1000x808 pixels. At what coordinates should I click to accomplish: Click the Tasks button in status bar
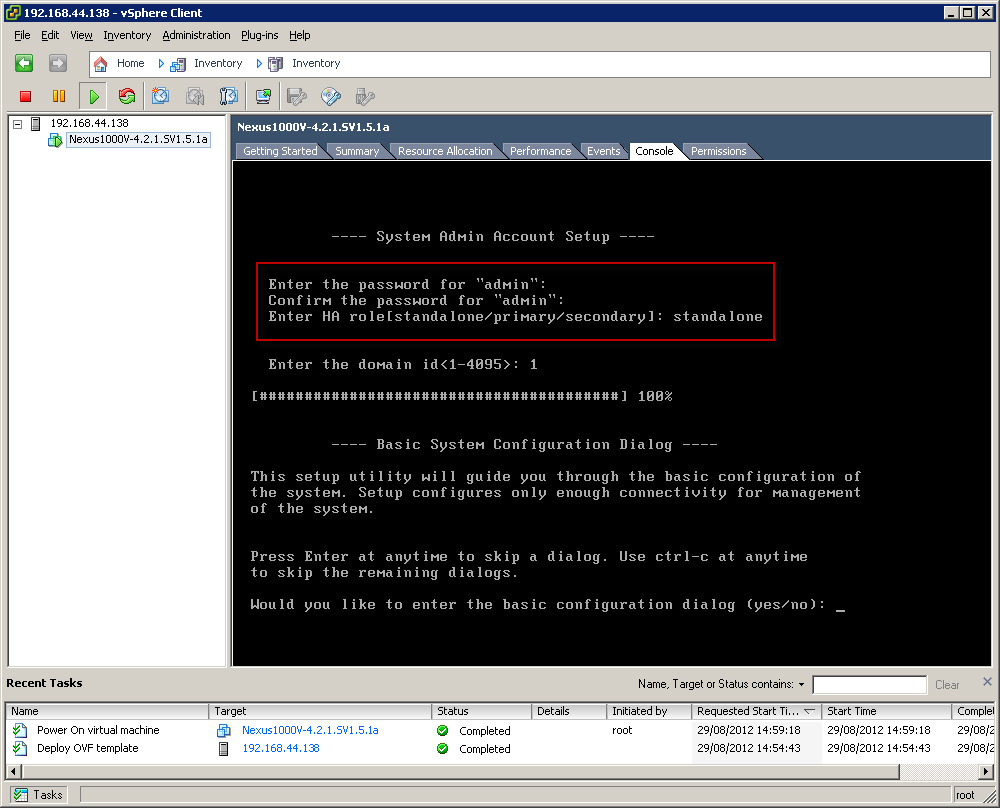point(40,795)
